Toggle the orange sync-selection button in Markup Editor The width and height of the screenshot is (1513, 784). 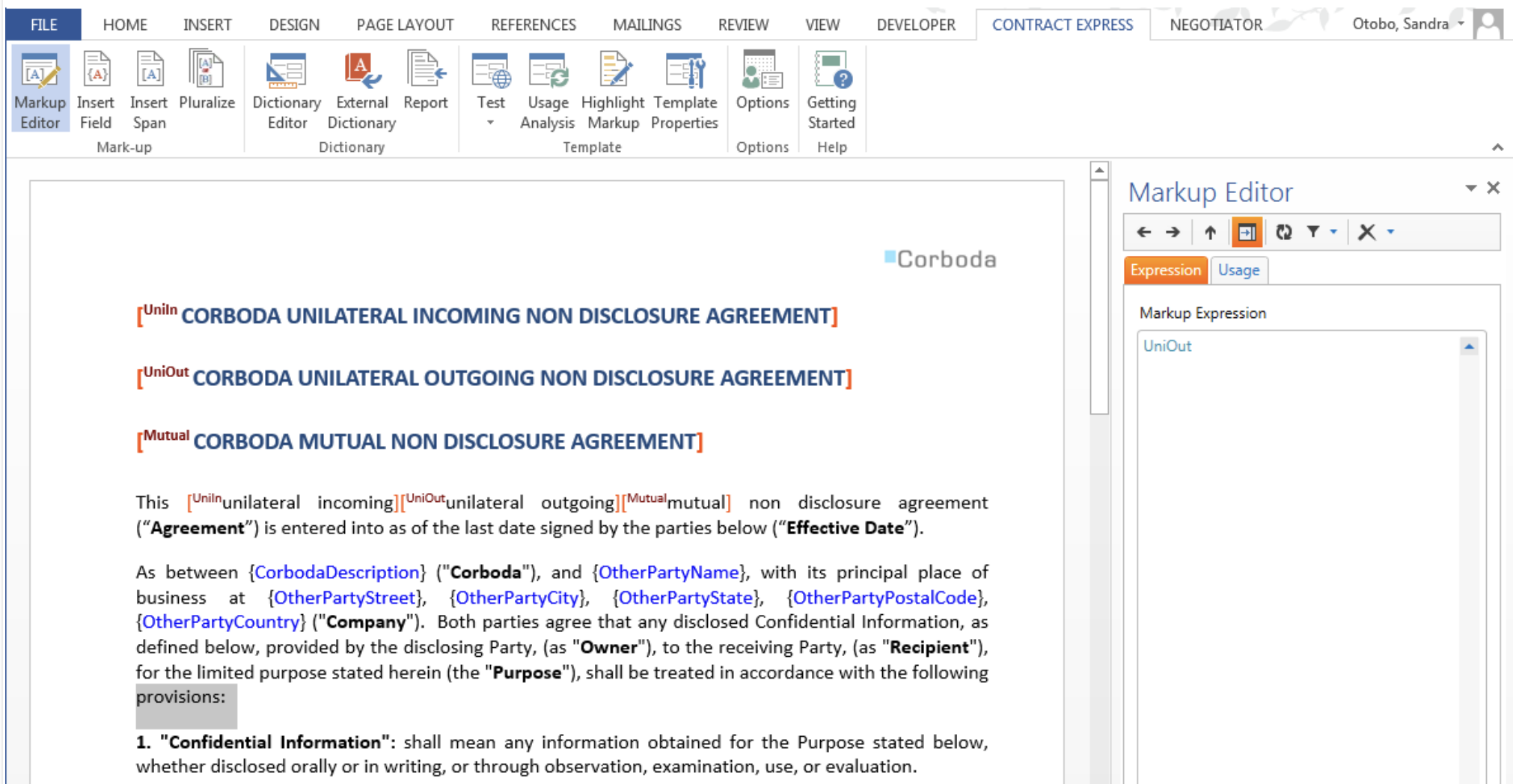click(x=1247, y=232)
